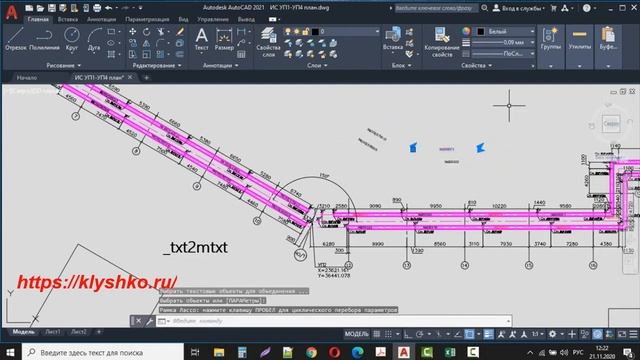Image resolution: width=640 pixels, height=360 pixels.
Task: Select the Полилиния (Polyline) tool
Action: click(44, 39)
